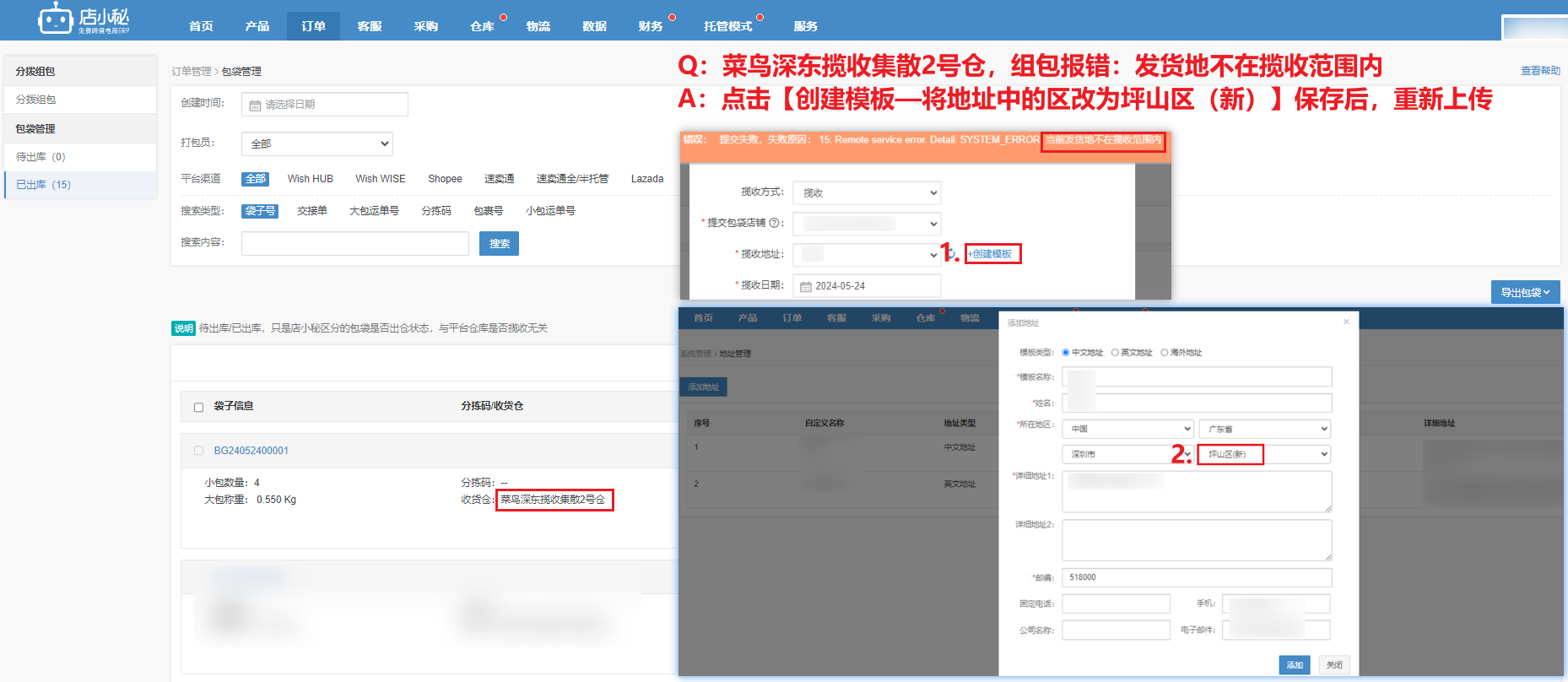Click calendar icon in 揽收日期 field of help image
Viewport: 1568px width, 682px height.
pyautogui.click(x=805, y=286)
